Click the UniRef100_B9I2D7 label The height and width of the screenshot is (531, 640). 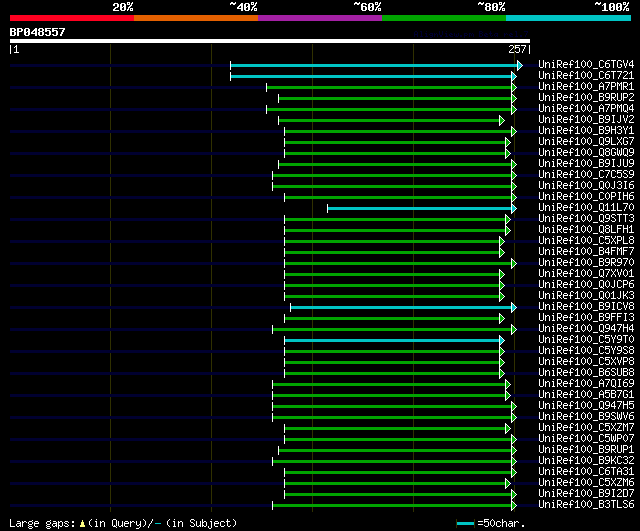click(586, 494)
